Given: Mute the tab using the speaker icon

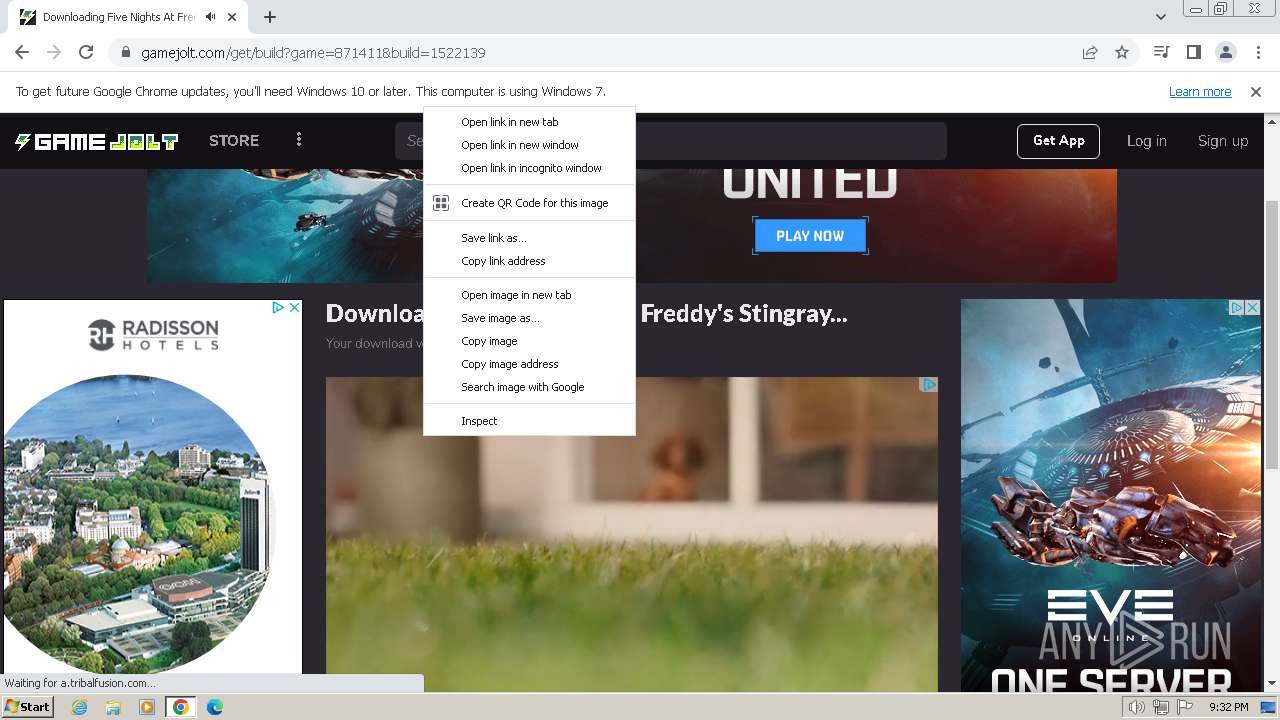Looking at the screenshot, I should (x=210, y=17).
